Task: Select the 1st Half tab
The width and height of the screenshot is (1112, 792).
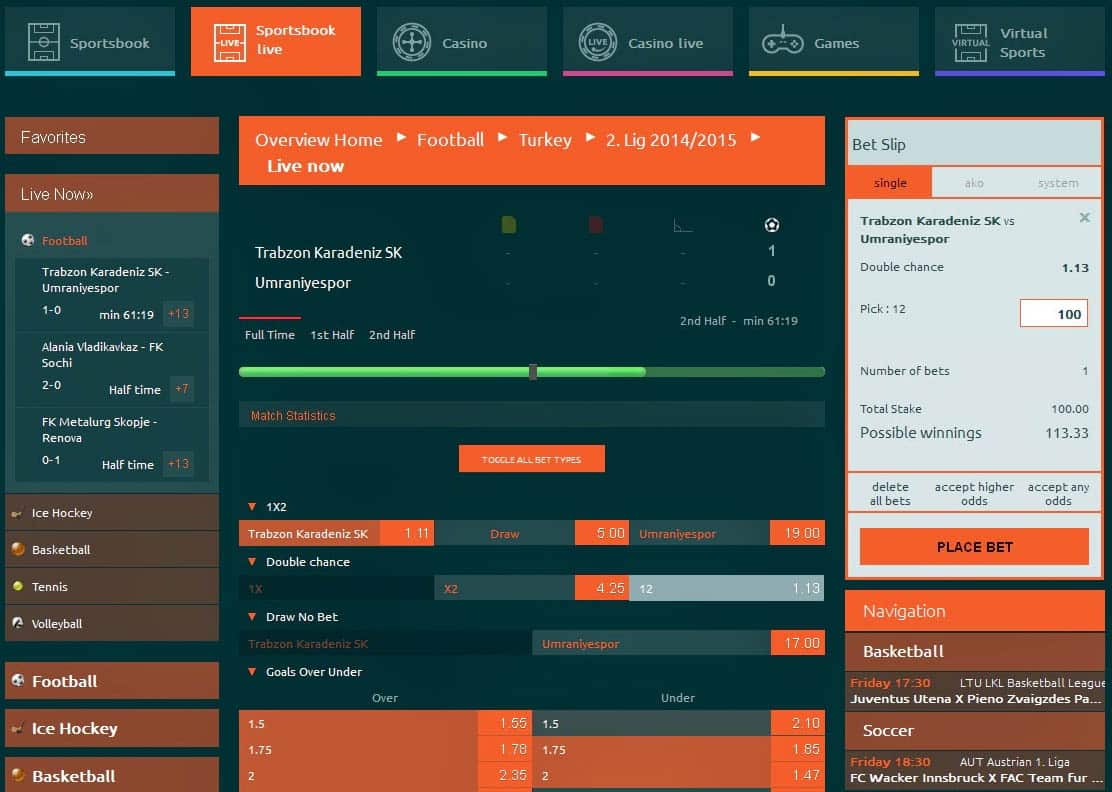Action: pos(332,335)
